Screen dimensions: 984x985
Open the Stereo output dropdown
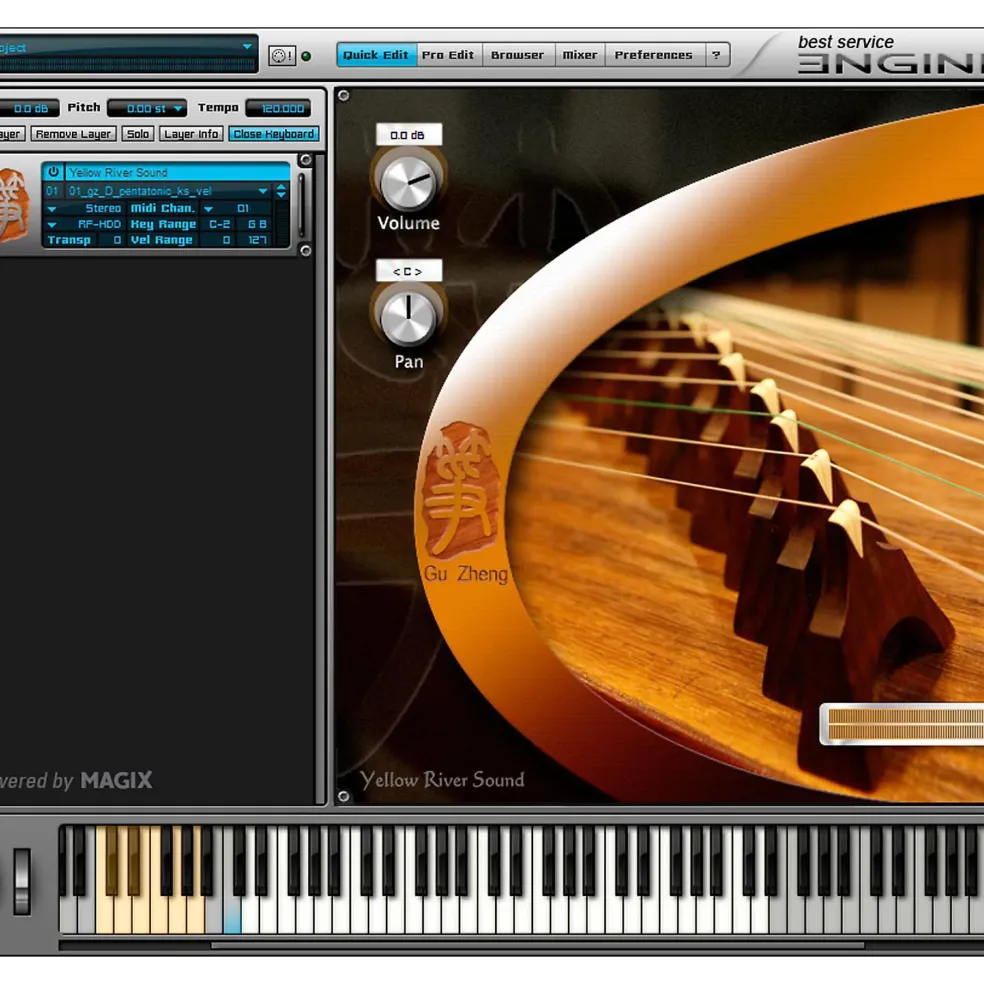pos(52,209)
